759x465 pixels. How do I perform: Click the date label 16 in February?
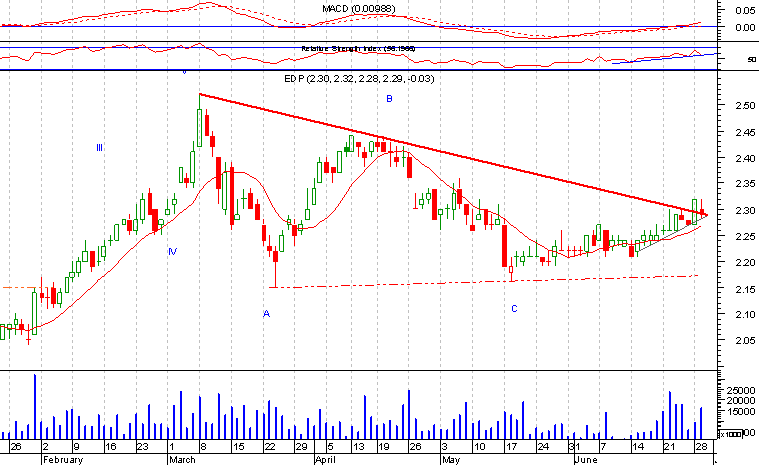point(111,447)
